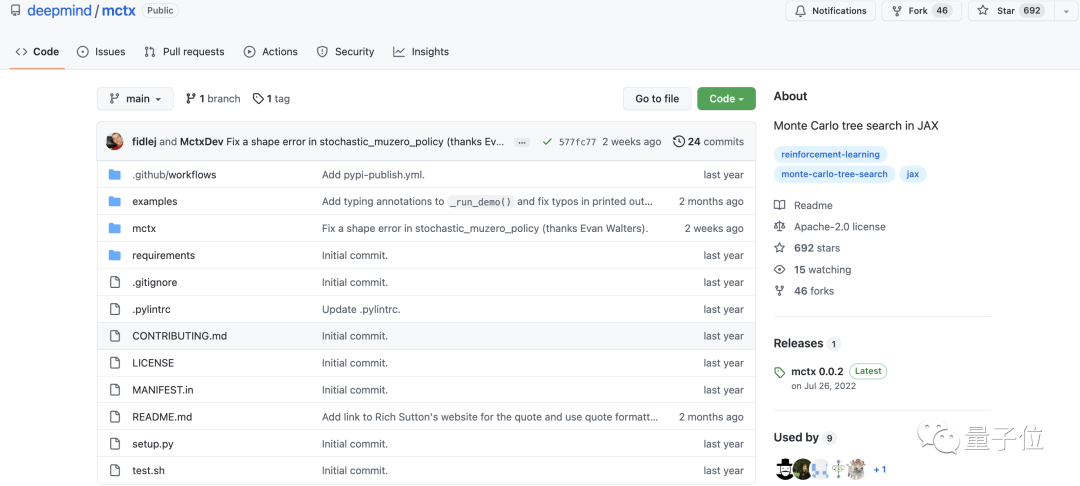Click the file icon for setup.py
The width and height of the screenshot is (1080, 486).
[x=114, y=444]
